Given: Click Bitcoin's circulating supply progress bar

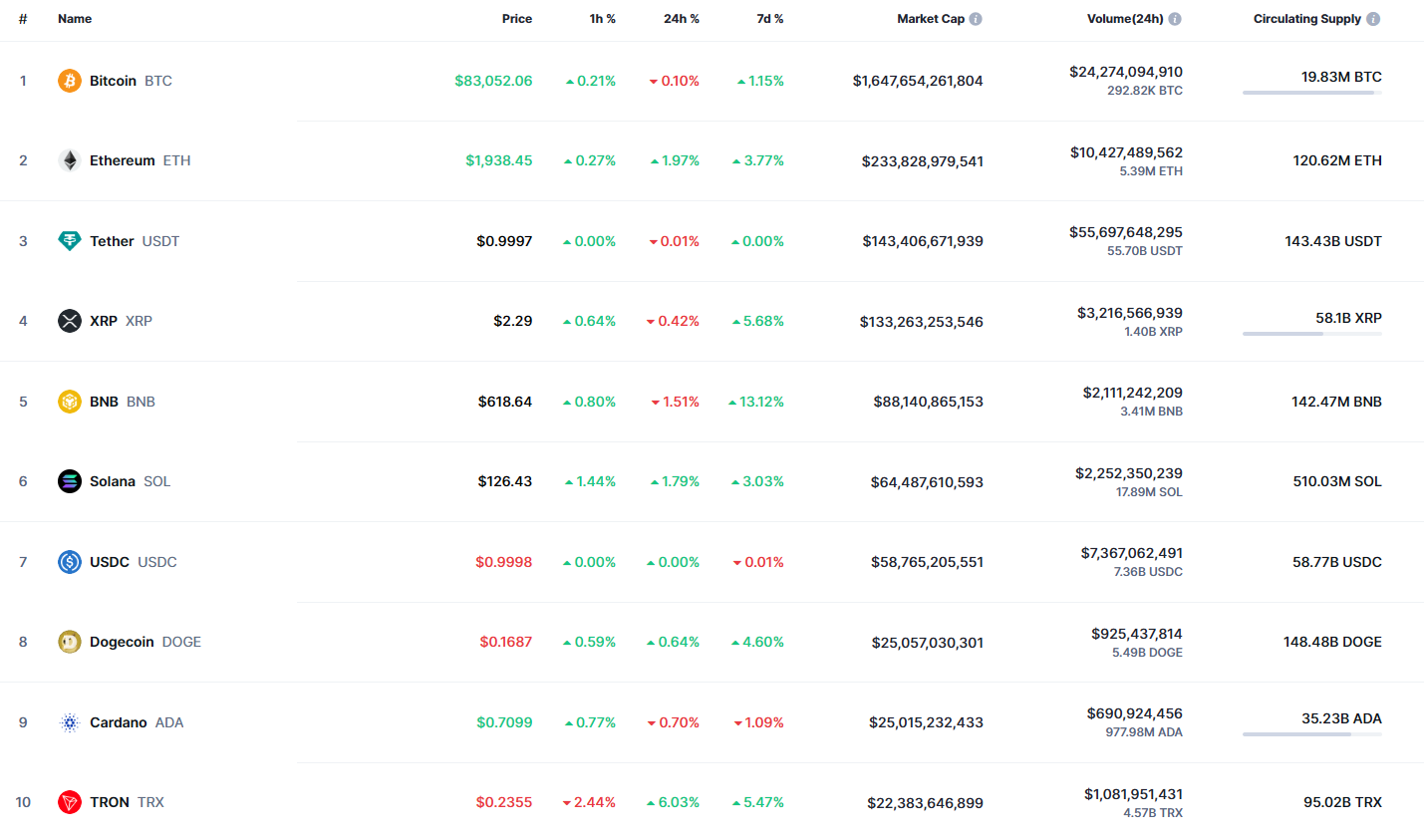Looking at the screenshot, I should [x=1311, y=93].
